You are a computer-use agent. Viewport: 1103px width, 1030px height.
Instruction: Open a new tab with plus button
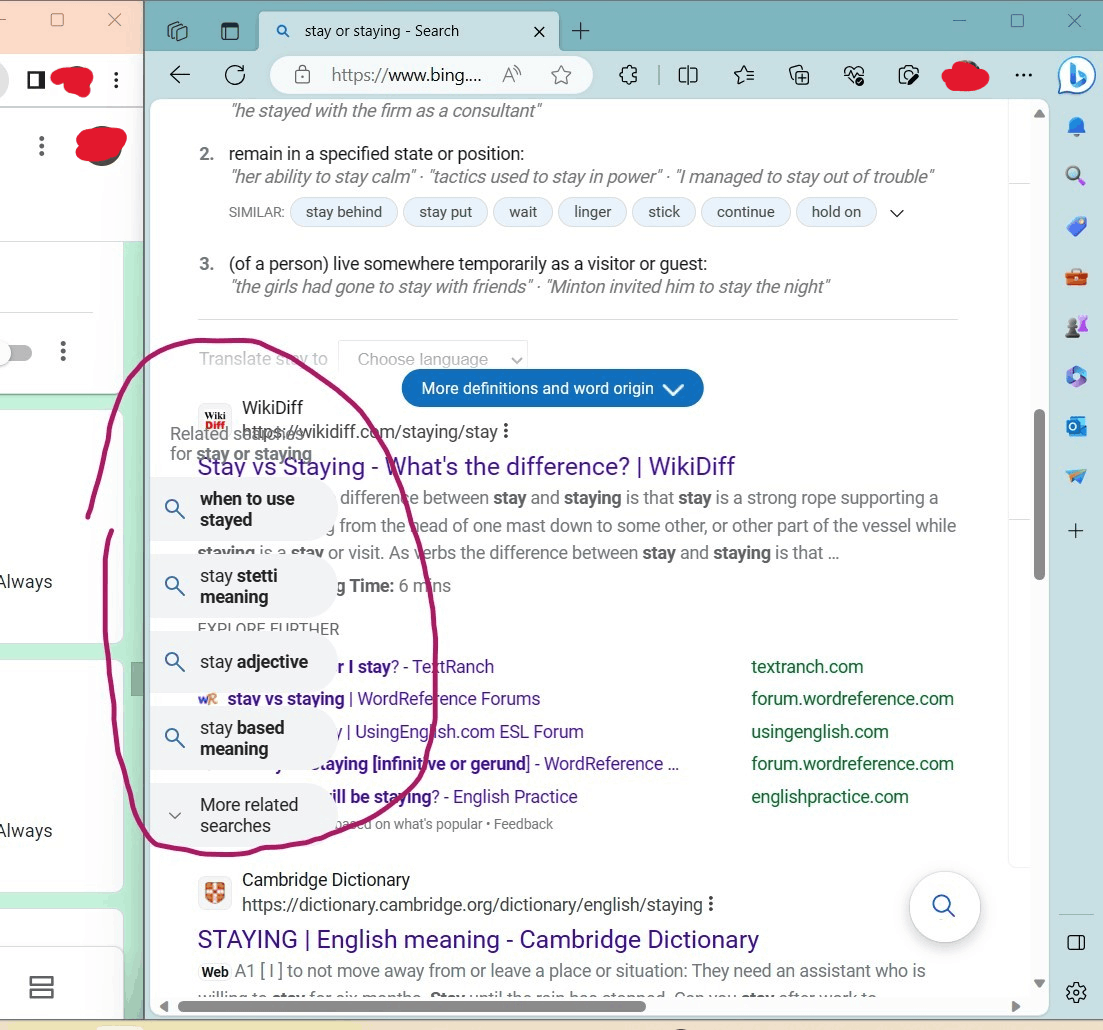click(x=580, y=31)
